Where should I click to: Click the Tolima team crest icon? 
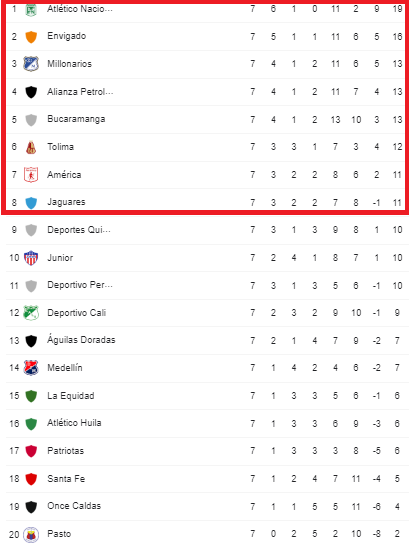tap(31, 147)
